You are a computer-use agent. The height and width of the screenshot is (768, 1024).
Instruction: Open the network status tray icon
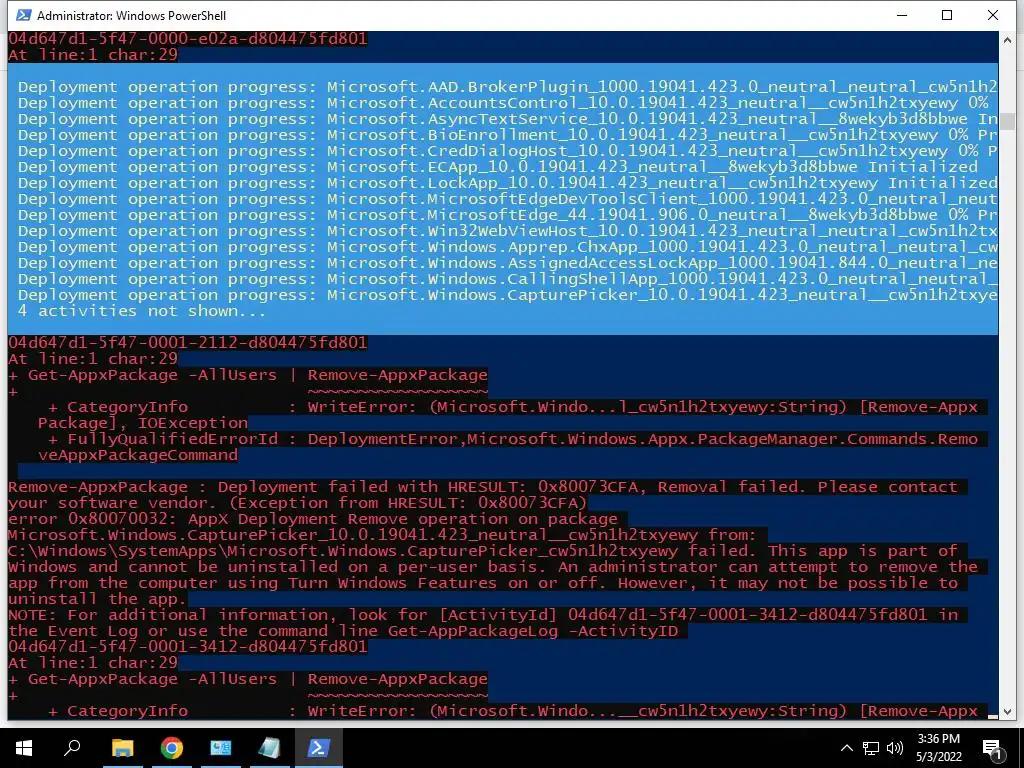[871, 748]
